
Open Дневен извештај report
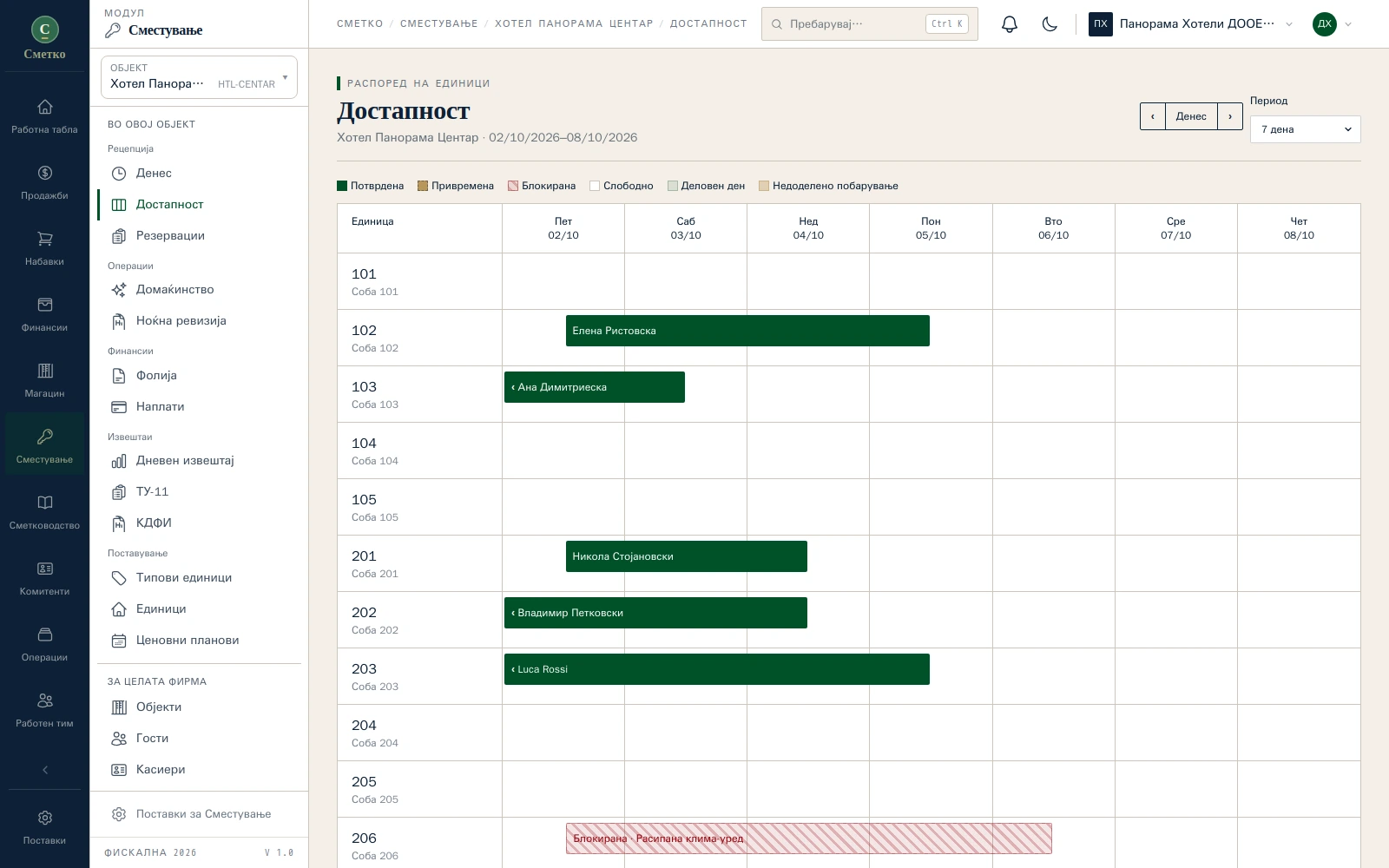(199, 460)
